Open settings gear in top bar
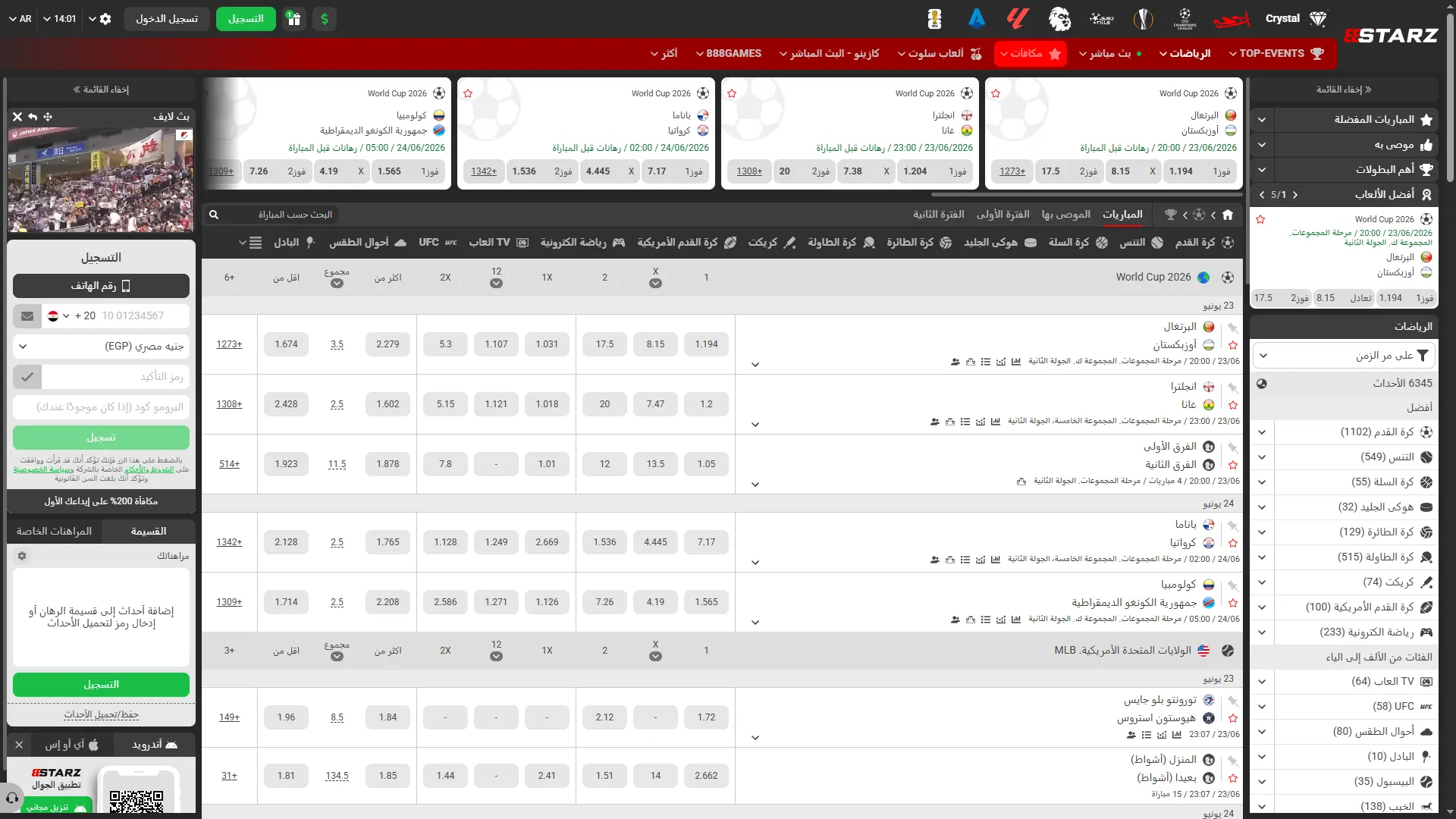The width and height of the screenshot is (1456, 819). (105, 19)
